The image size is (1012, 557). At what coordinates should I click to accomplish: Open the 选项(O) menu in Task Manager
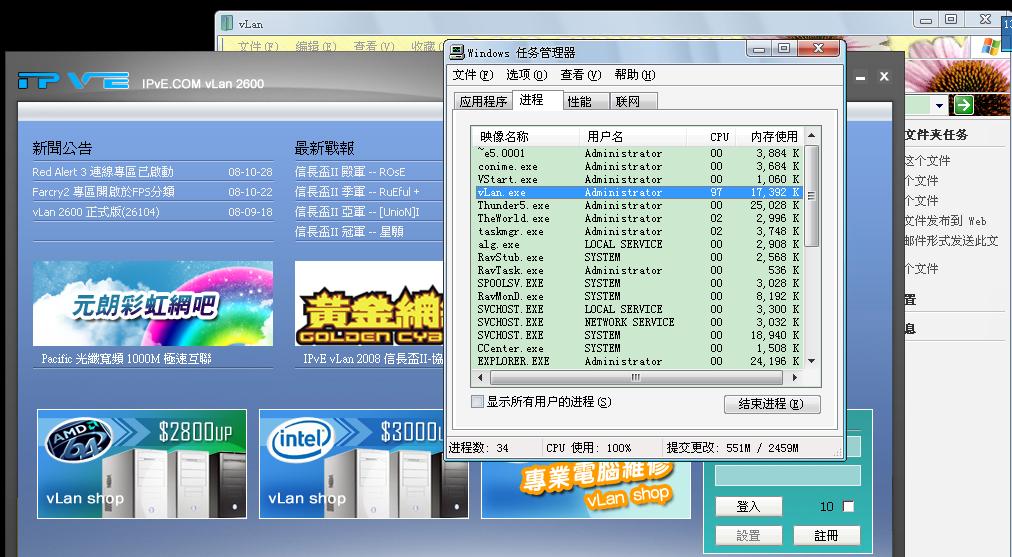[527, 75]
